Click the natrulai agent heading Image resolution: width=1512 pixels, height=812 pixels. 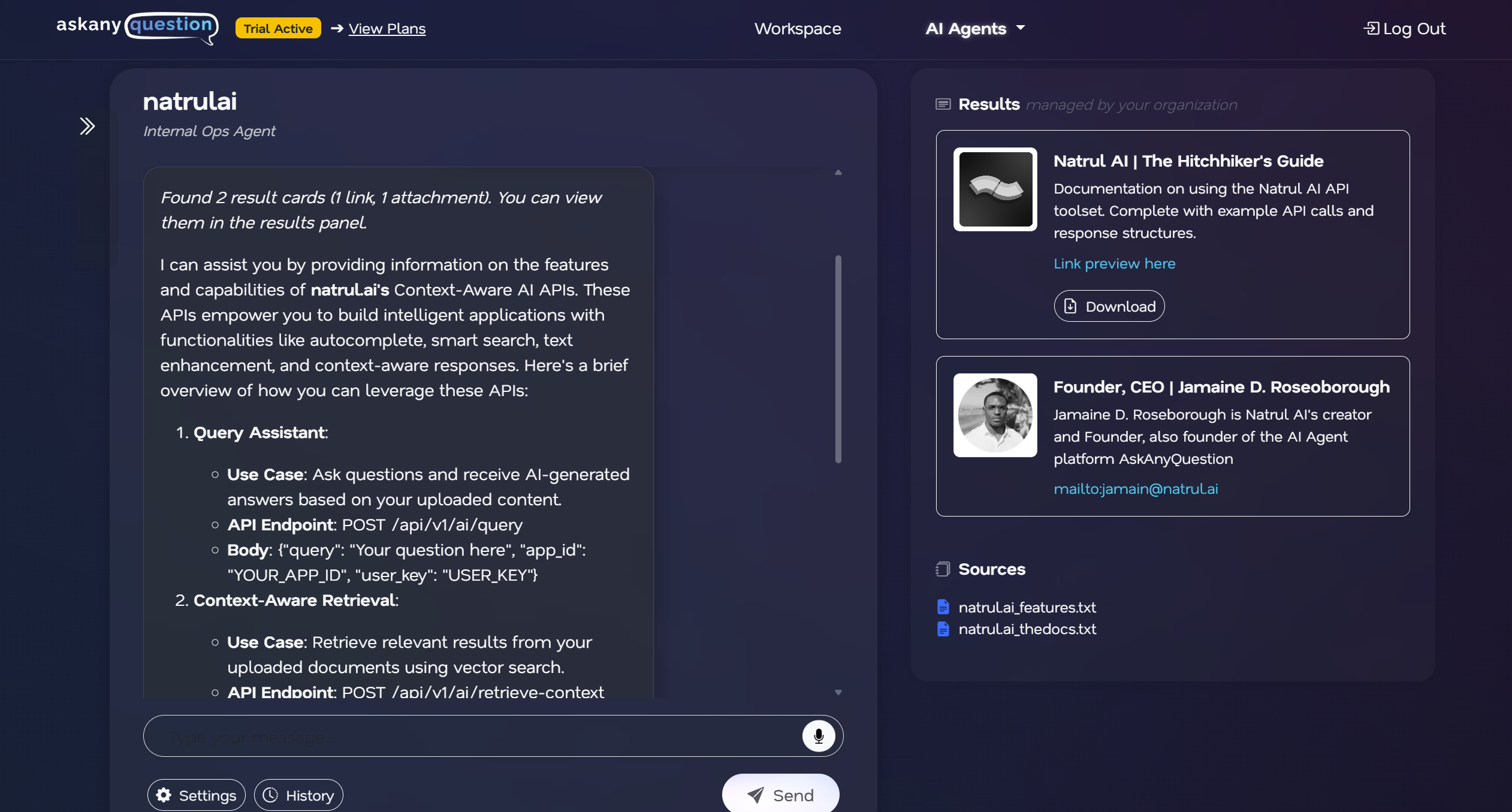[x=190, y=101]
